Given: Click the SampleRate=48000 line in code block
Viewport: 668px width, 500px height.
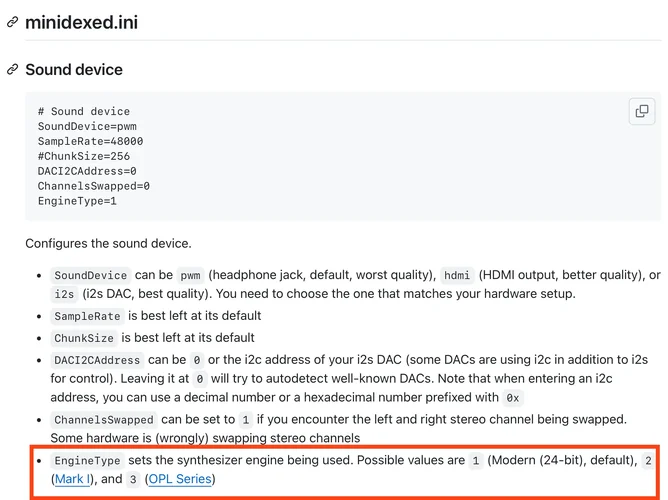Looking at the screenshot, I should pos(91,141).
